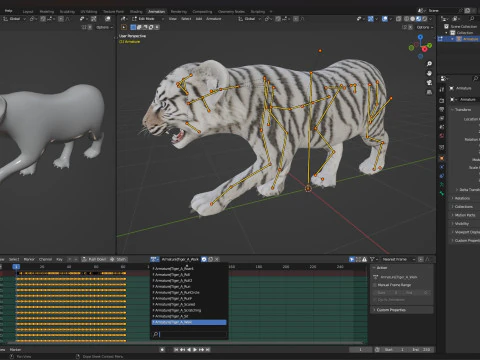Open the Select menu in the tiger viewport
The image size is (480, 360).
pyautogui.click(x=186, y=19)
